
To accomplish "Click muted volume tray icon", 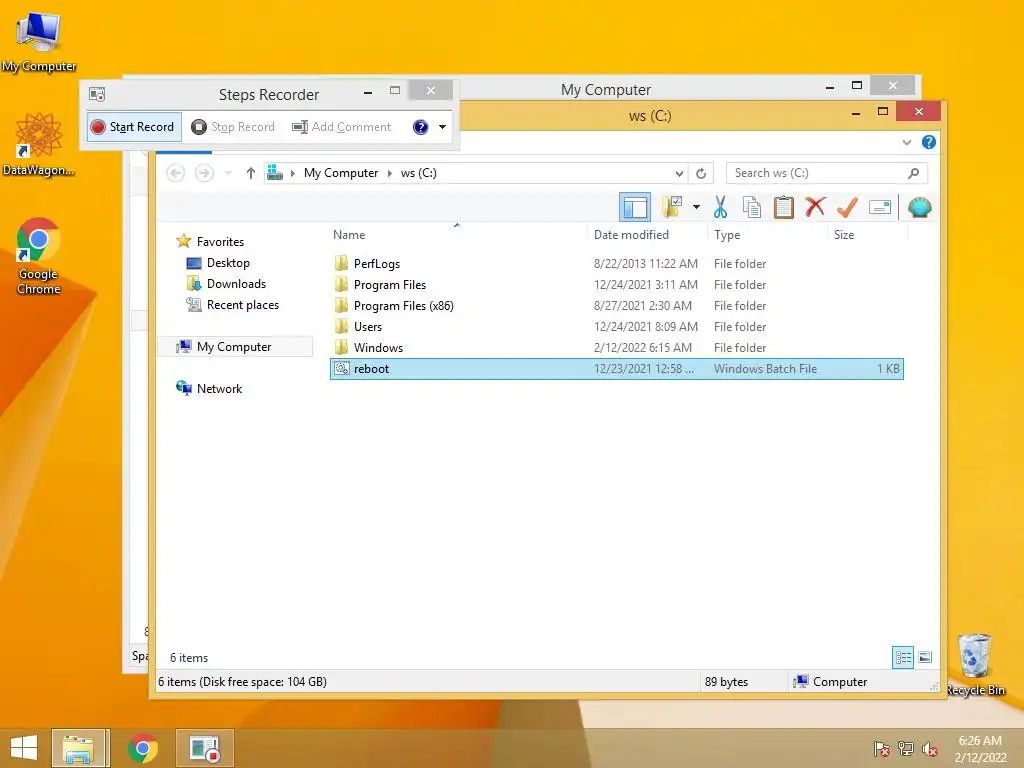I will click(x=930, y=749).
